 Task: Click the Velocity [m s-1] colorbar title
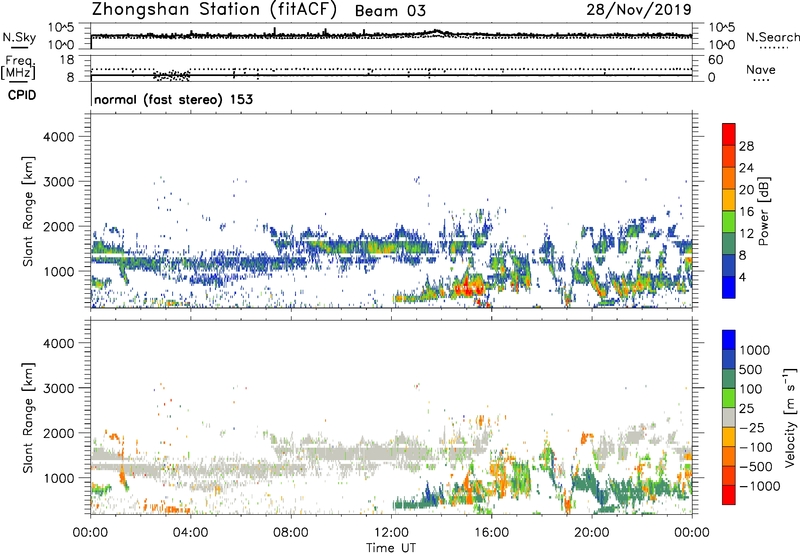(x=790, y=418)
